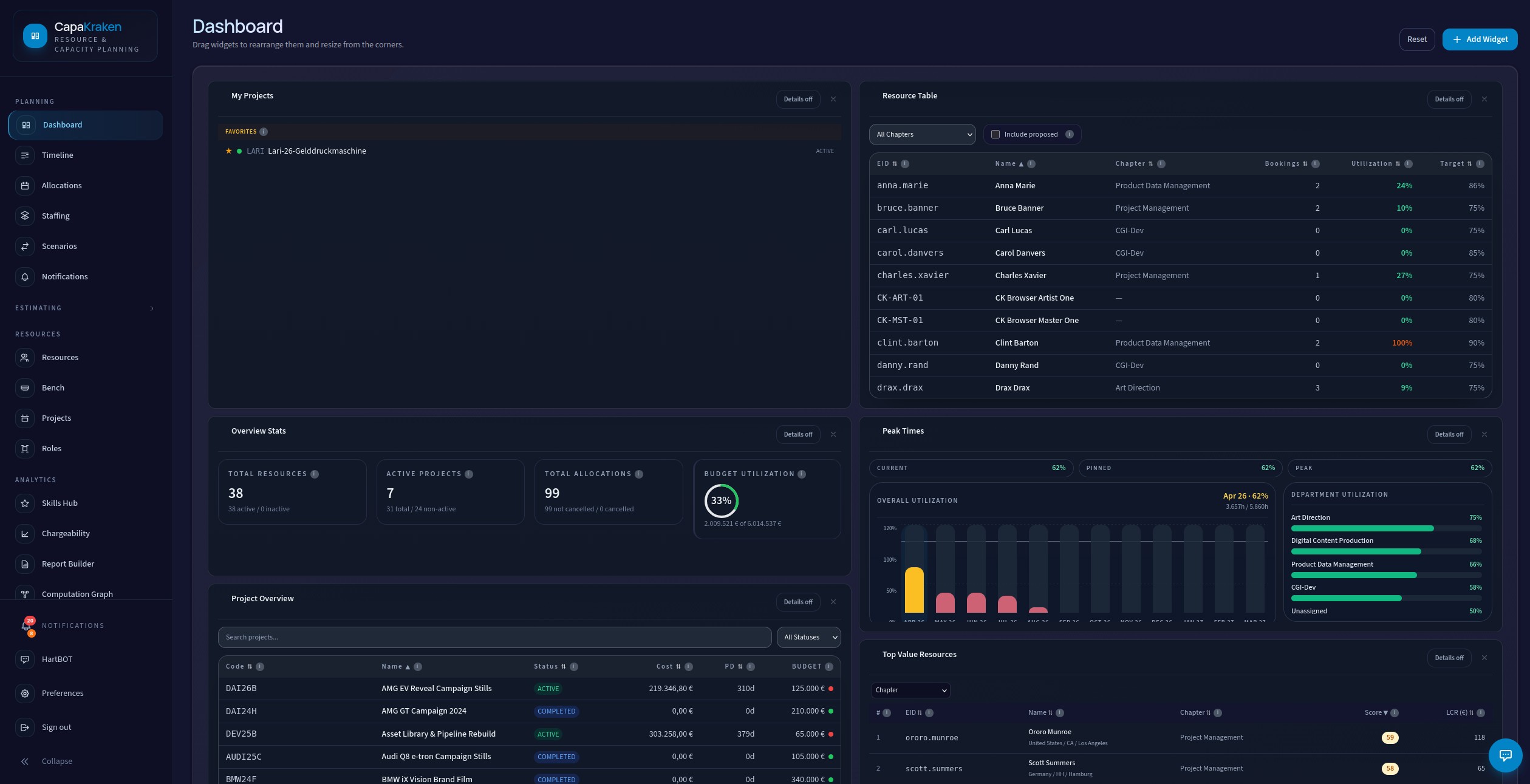
Task: Open the All Chapters dropdown
Action: coord(922,135)
